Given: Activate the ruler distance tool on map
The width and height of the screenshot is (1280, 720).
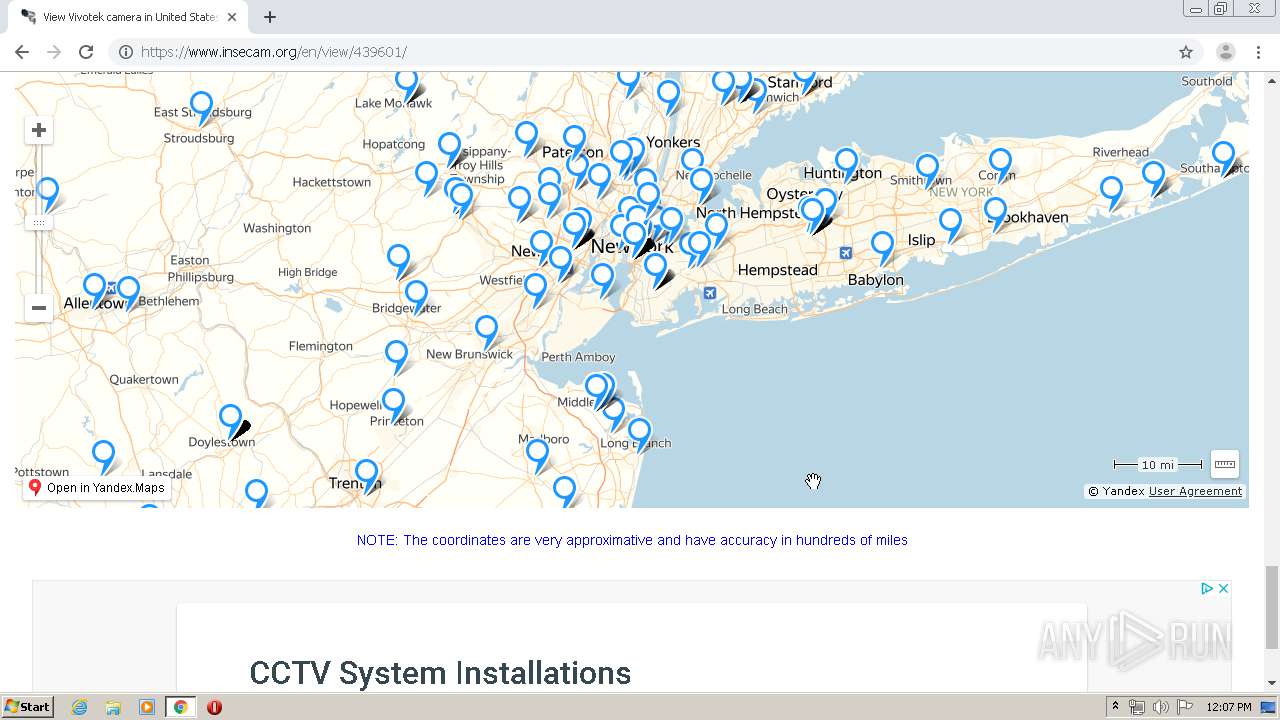Looking at the screenshot, I should click(1225, 464).
